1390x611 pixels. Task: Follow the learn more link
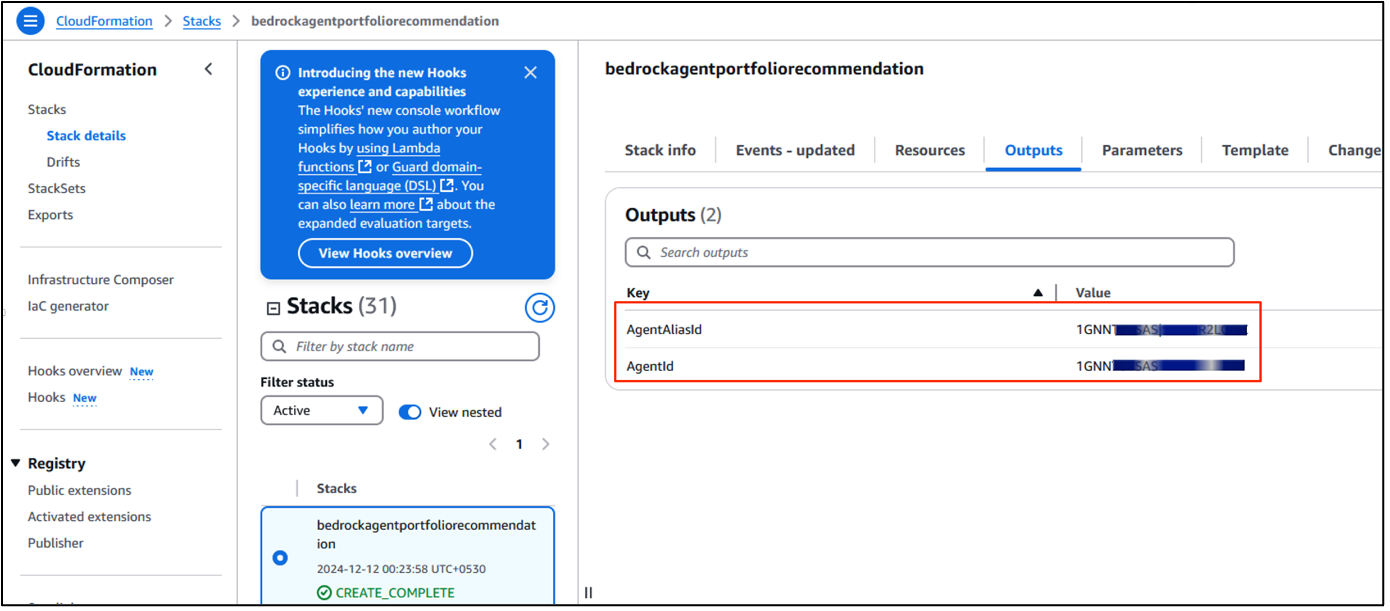382,204
